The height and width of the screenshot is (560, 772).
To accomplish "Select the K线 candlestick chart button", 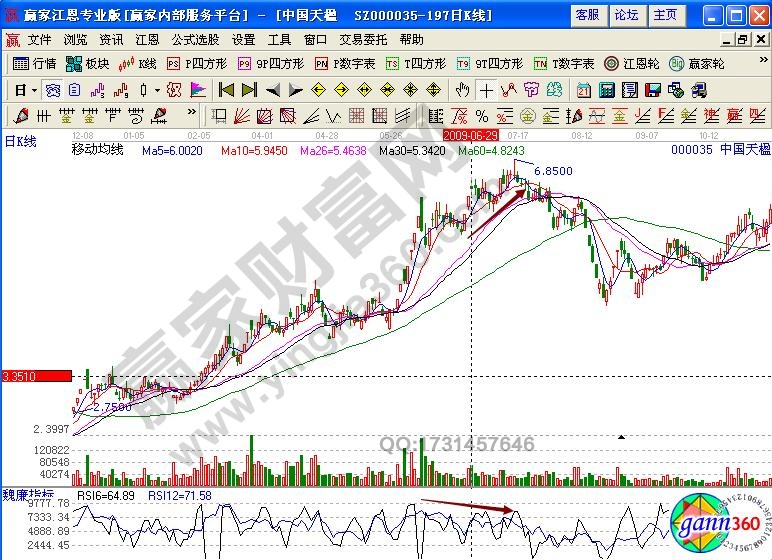I will [x=139, y=63].
